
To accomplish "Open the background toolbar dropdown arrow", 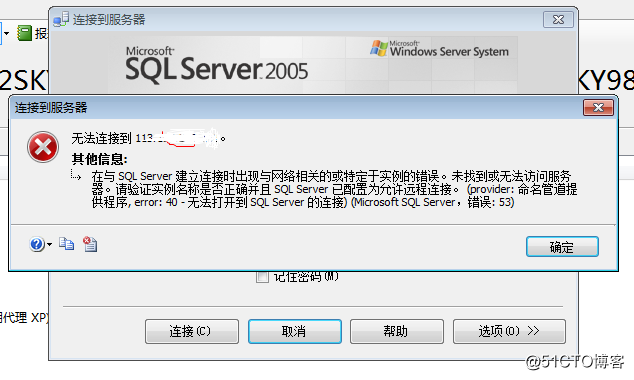I will click(x=6, y=33).
